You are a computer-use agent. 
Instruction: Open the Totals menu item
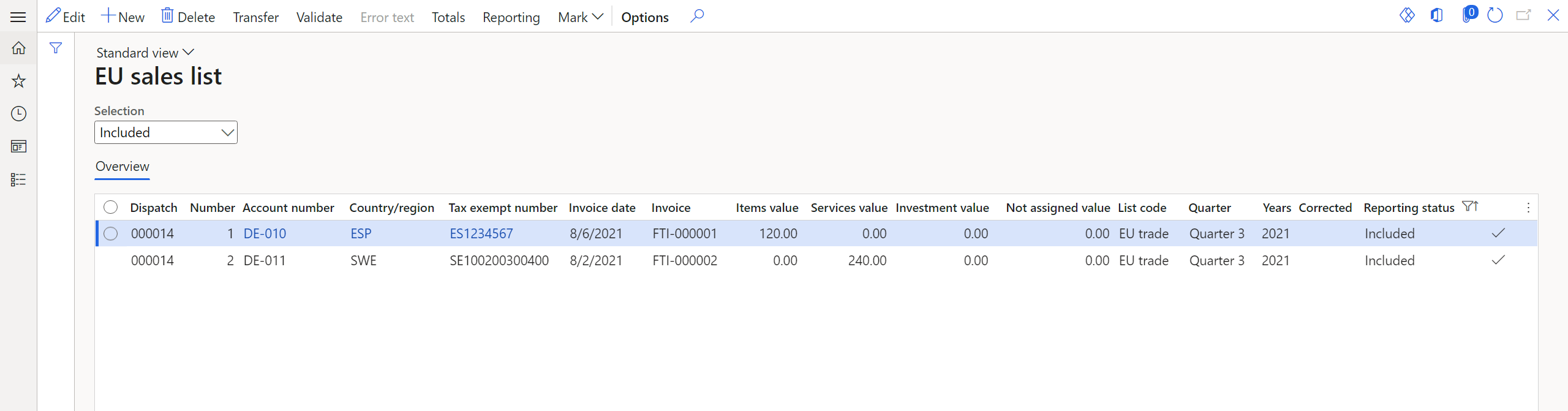click(448, 17)
